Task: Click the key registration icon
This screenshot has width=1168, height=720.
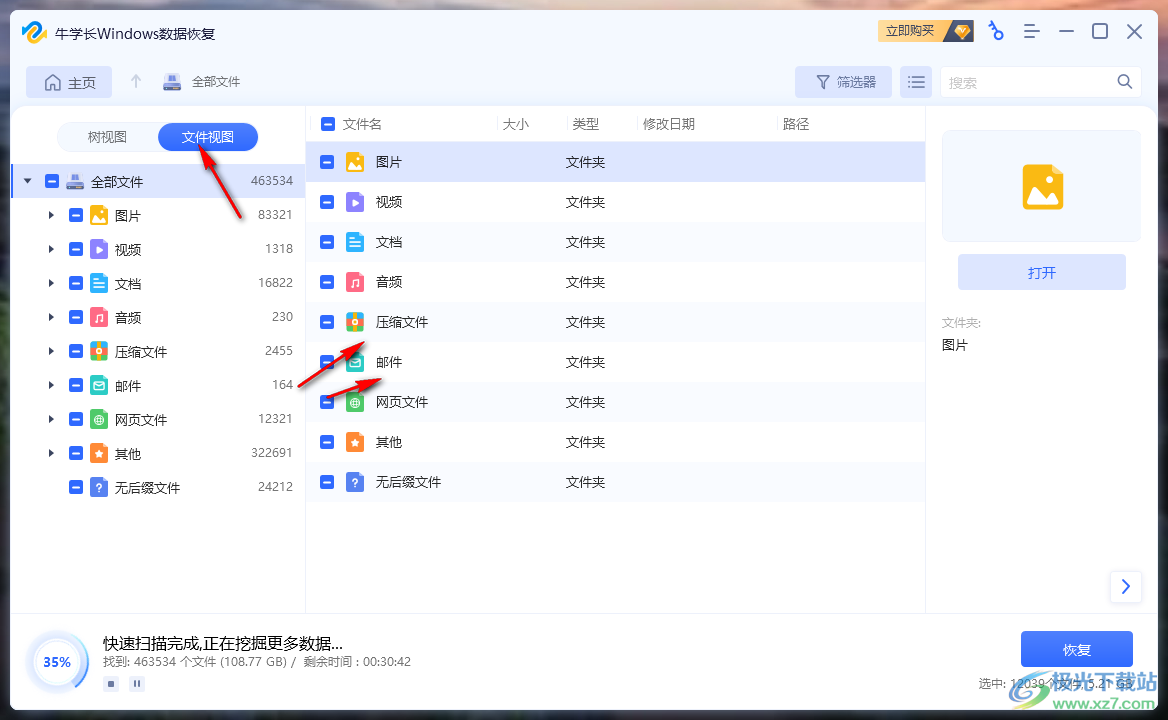Action: [x=996, y=31]
